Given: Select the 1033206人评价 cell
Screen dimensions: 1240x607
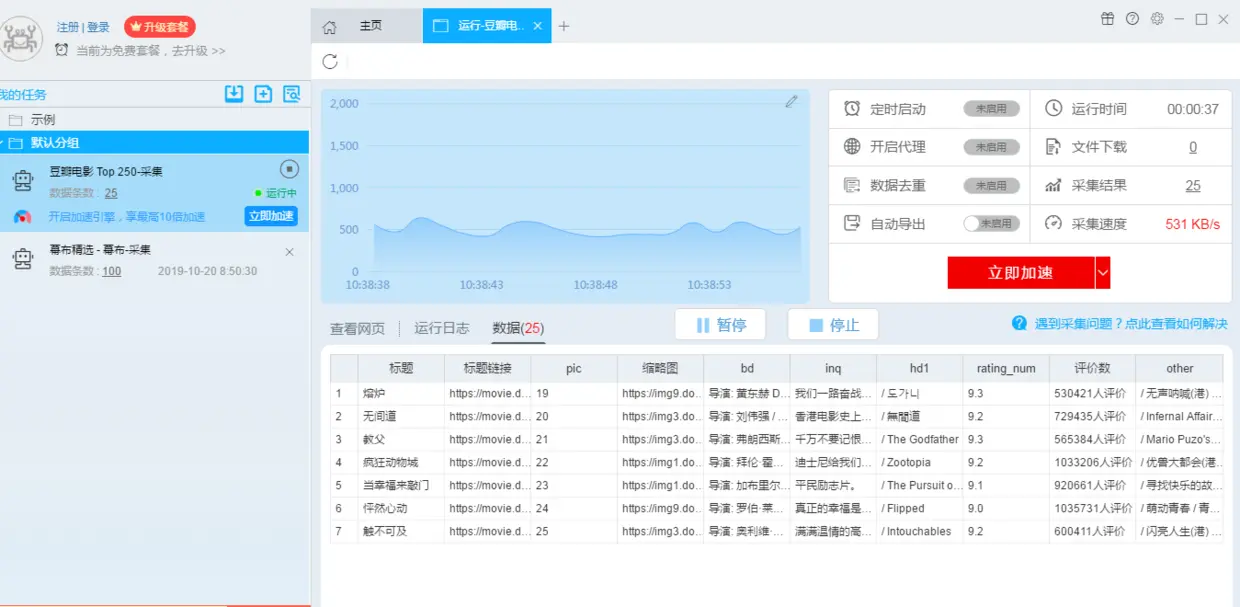Looking at the screenshot, I should [1093, 462].
